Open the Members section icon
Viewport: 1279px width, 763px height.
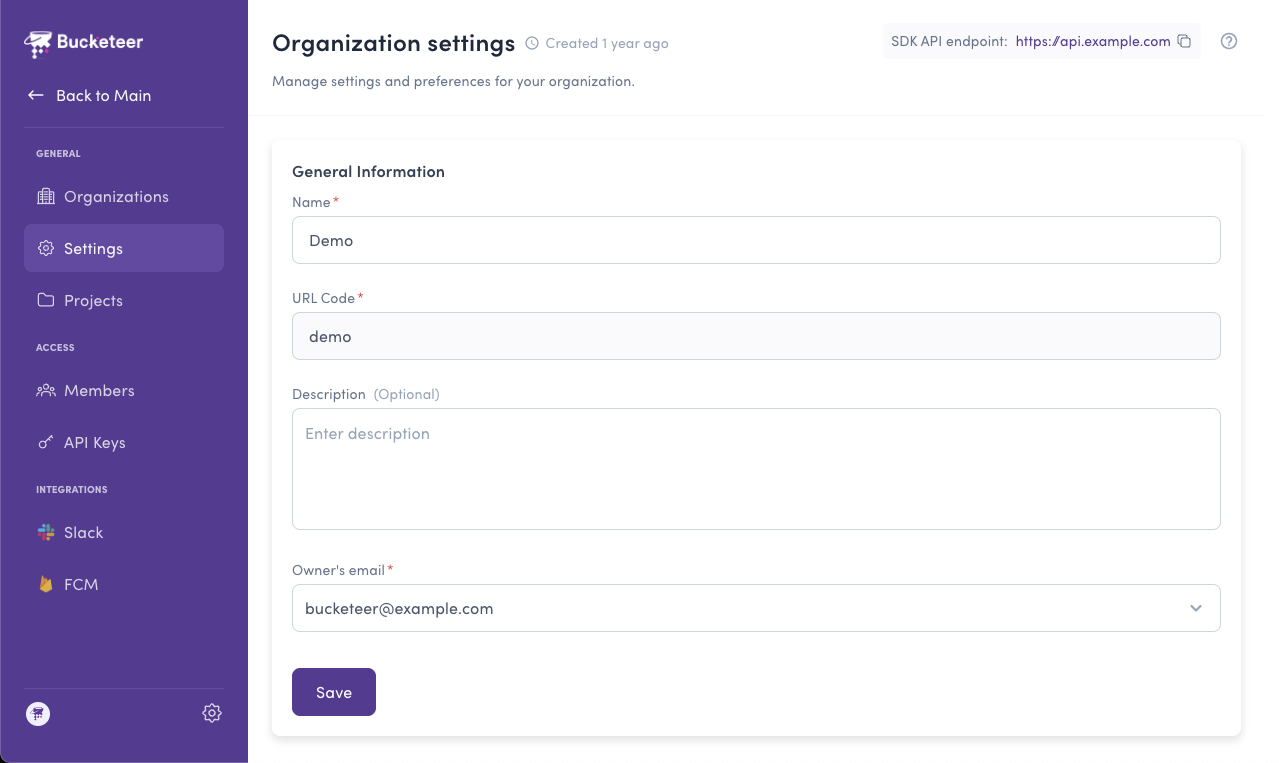(46, 390)
